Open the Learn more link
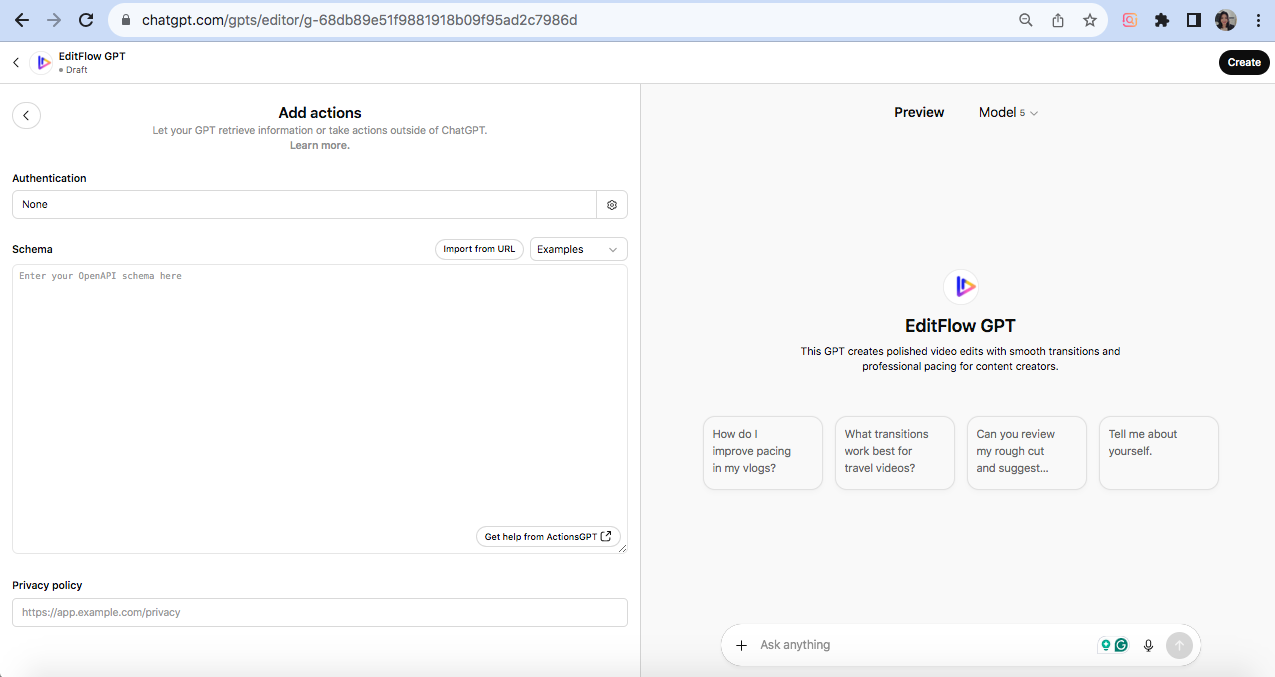 [319, 146]
